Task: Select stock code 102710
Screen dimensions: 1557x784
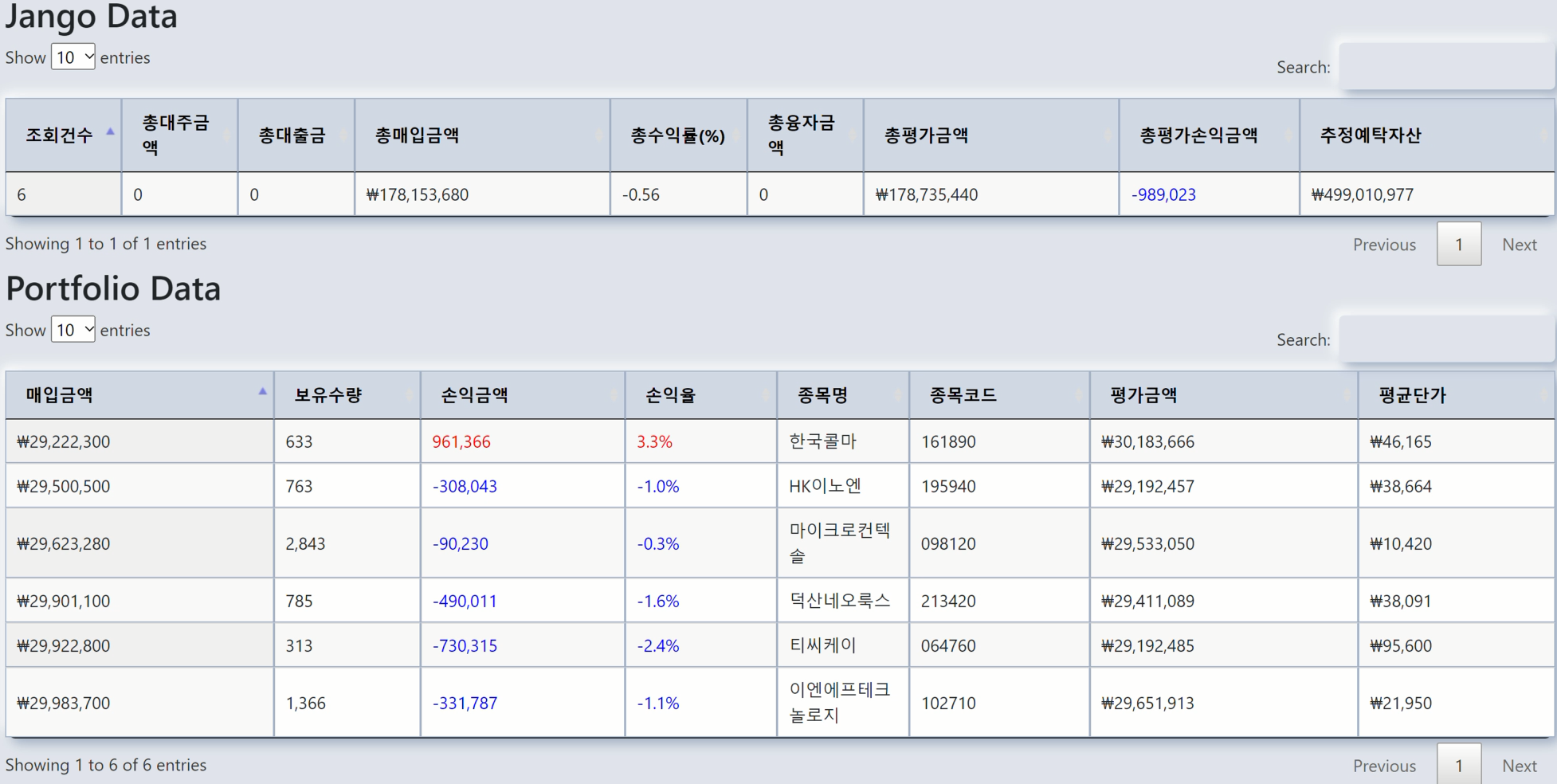Action: click(999, 703)
